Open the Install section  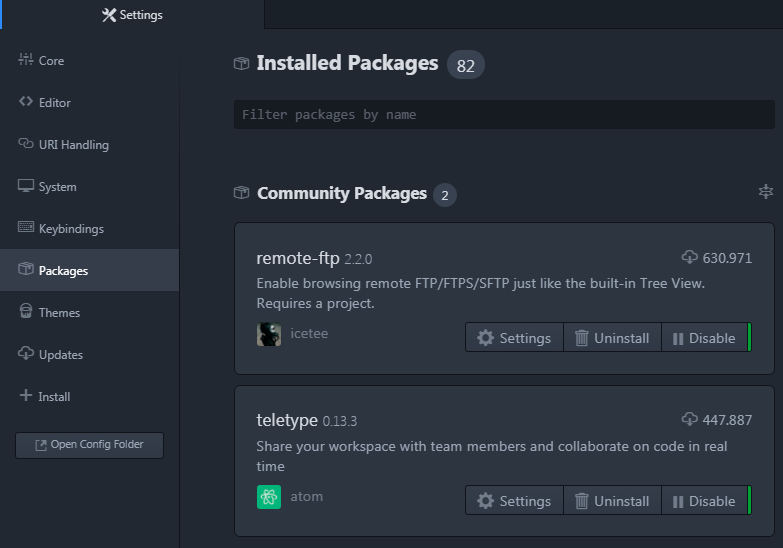(x=90, y=396)
